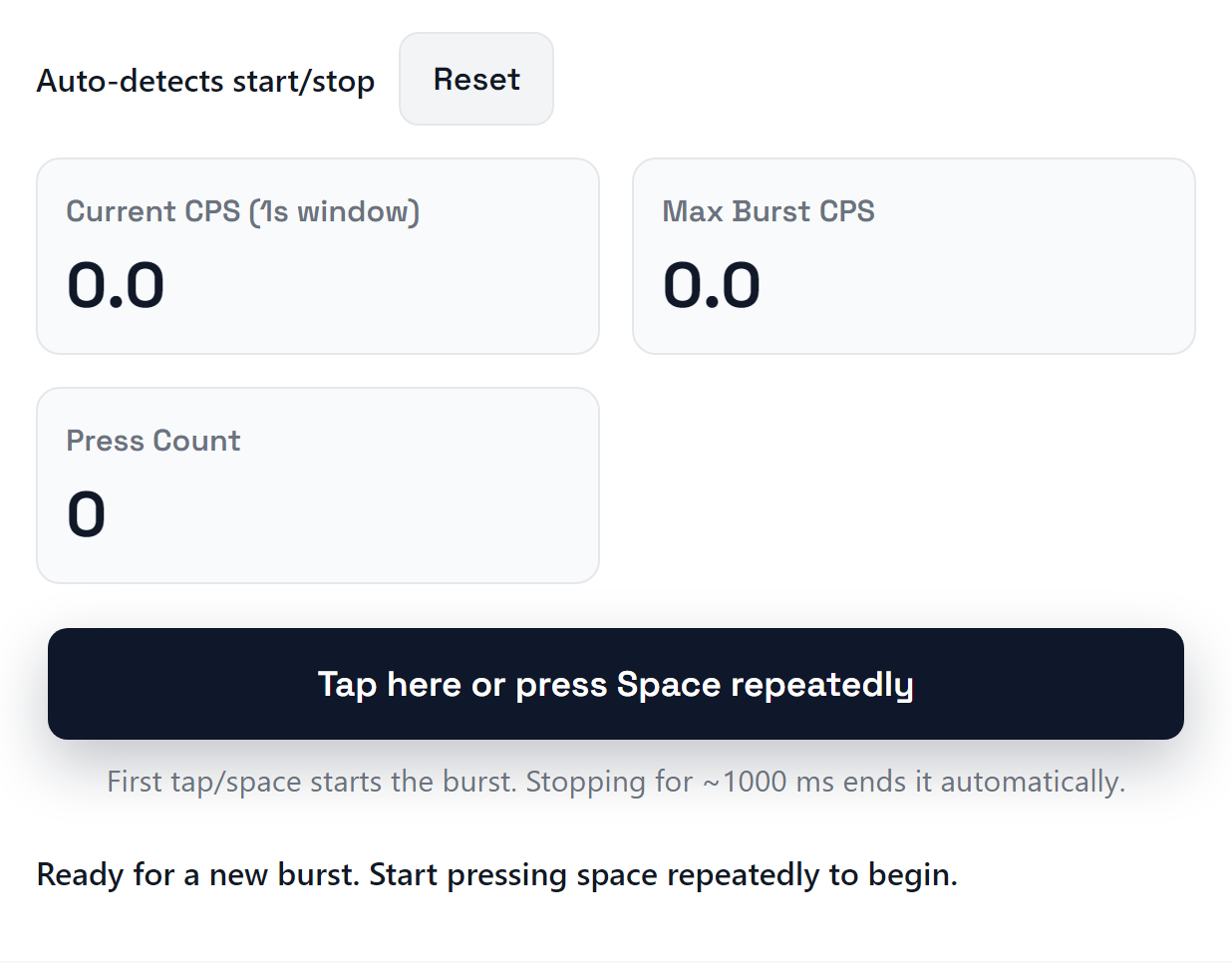Click the burst auto-end hint text
1232x963 pixels.
point(615,782)
